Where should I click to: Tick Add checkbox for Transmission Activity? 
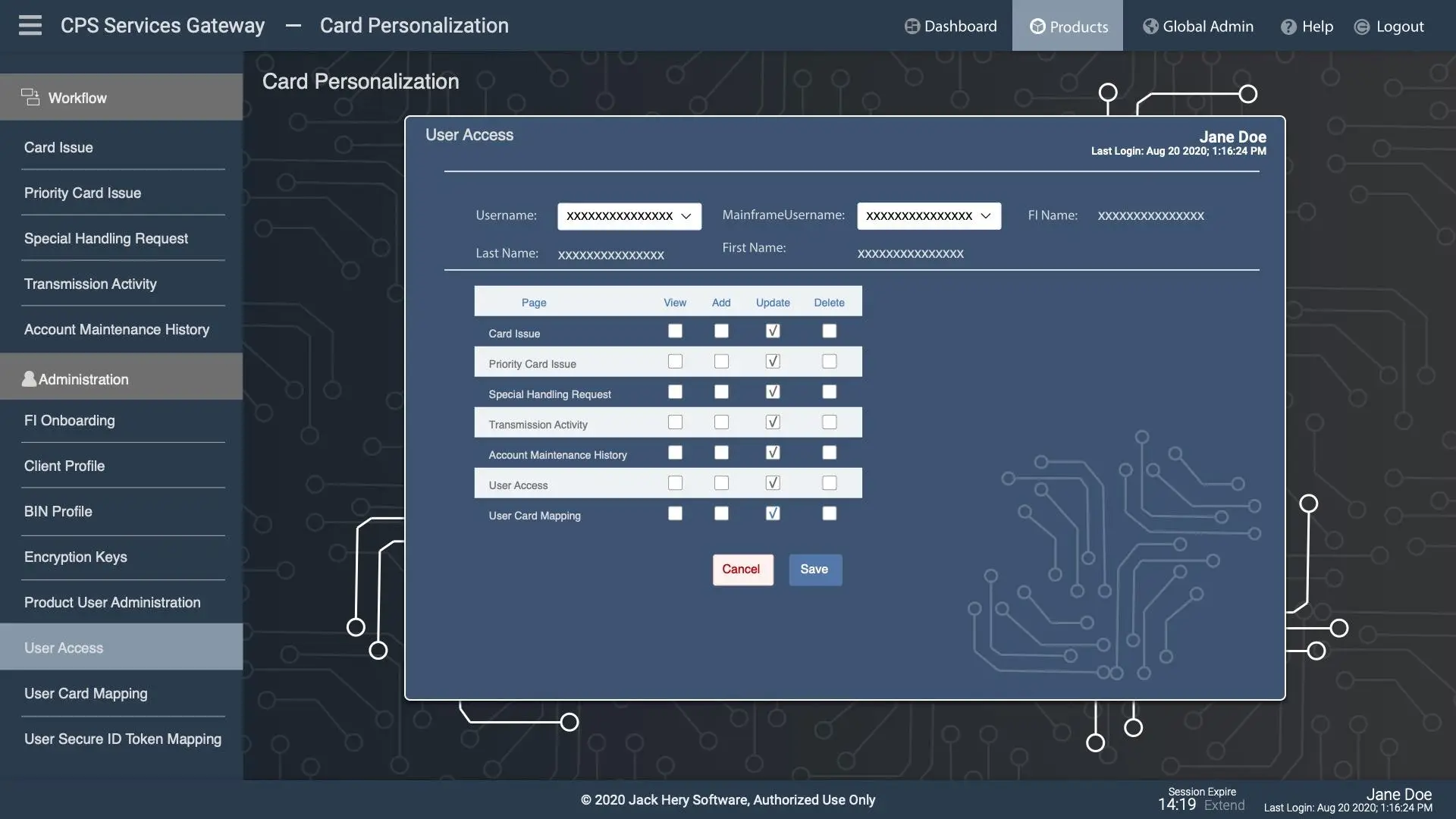pyautogui.click(x=721, y=422)
